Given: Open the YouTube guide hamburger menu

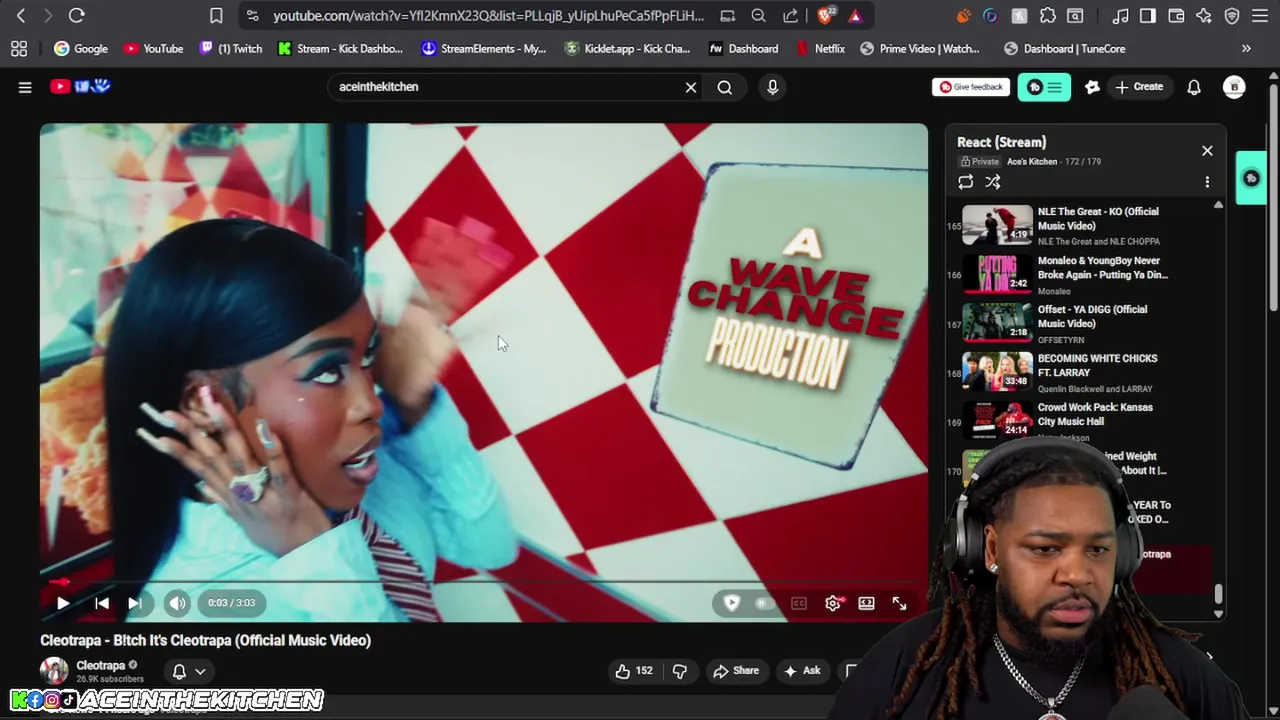Looking at the screenshot, I should tap(25, 87).
